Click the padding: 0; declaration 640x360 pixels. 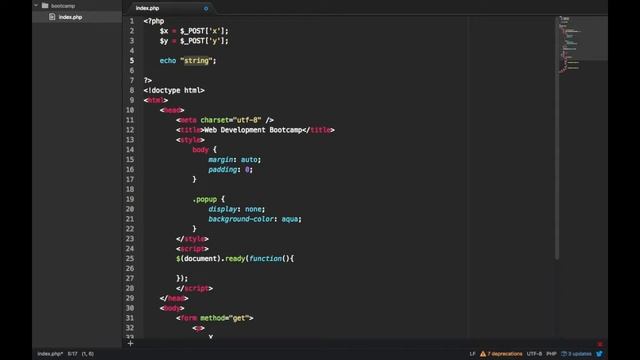[231, 169]
